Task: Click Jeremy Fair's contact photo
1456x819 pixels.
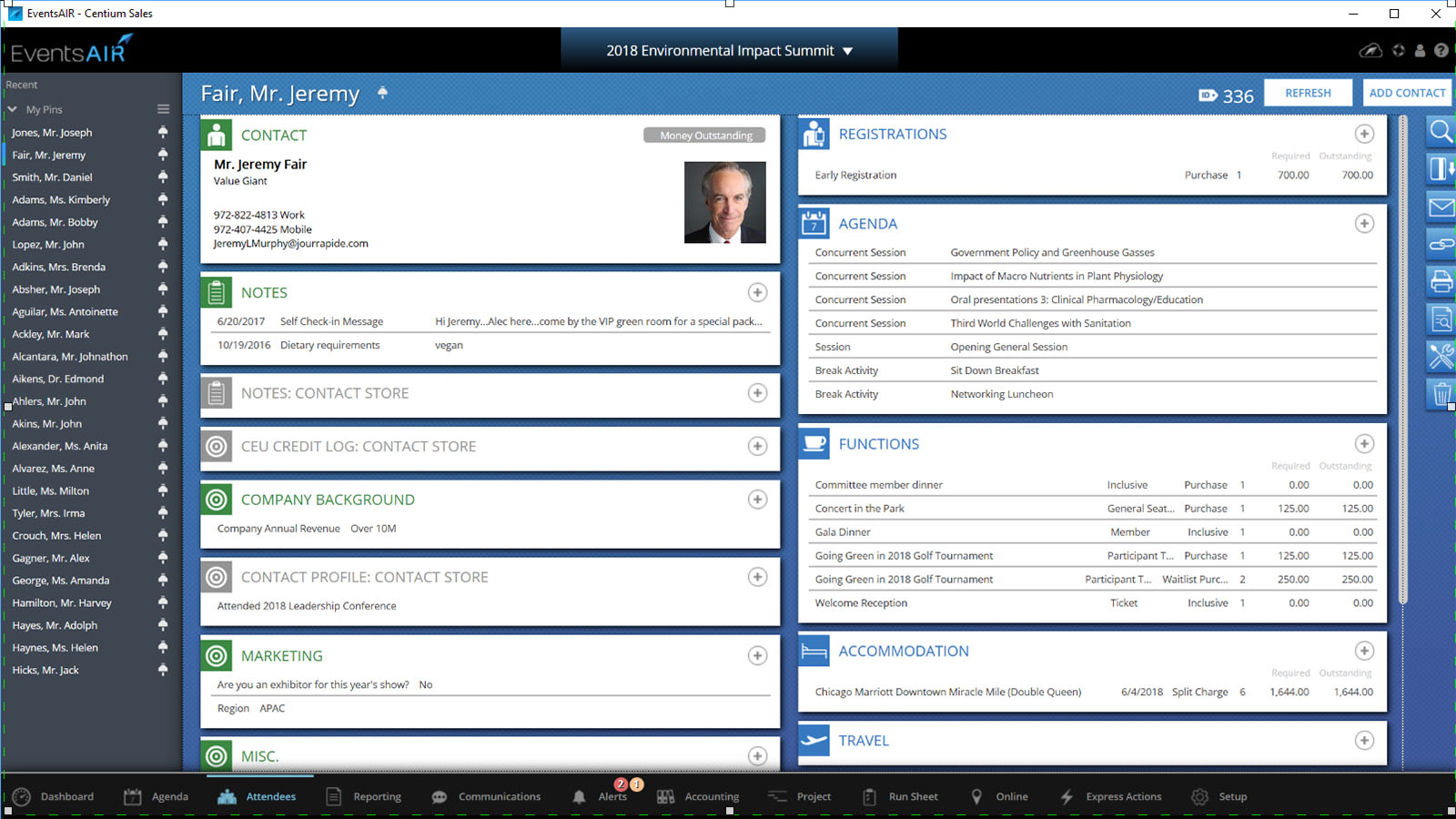Action: coord(725,202)
